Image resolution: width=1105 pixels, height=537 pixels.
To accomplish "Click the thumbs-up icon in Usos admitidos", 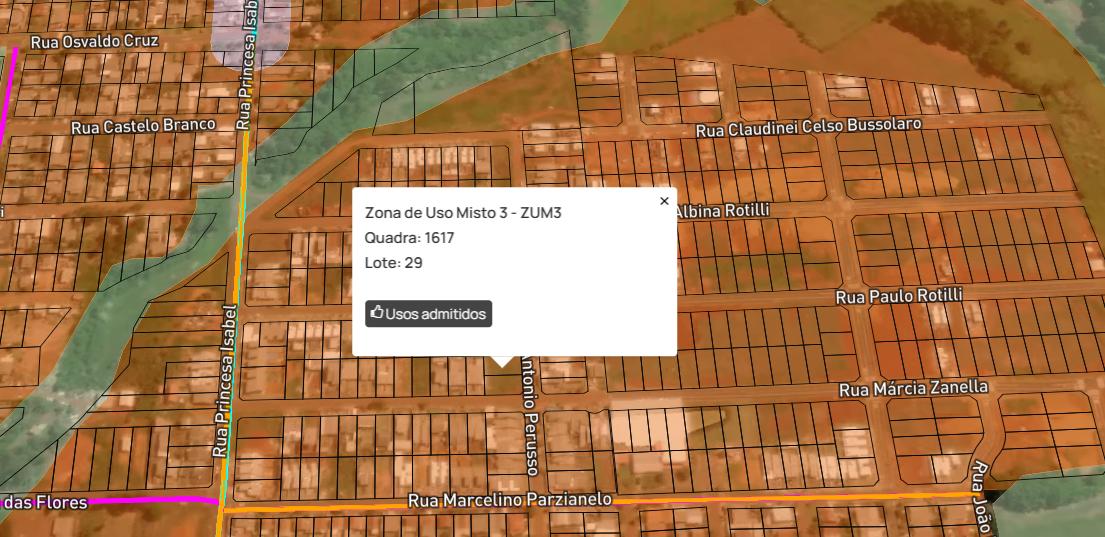I will pos(377,313).
